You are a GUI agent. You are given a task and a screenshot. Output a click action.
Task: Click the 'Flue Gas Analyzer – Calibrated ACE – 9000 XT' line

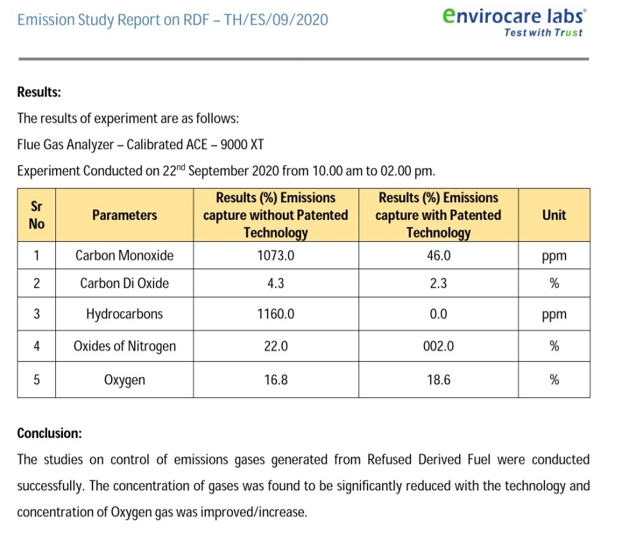click(x=140, y=145)
